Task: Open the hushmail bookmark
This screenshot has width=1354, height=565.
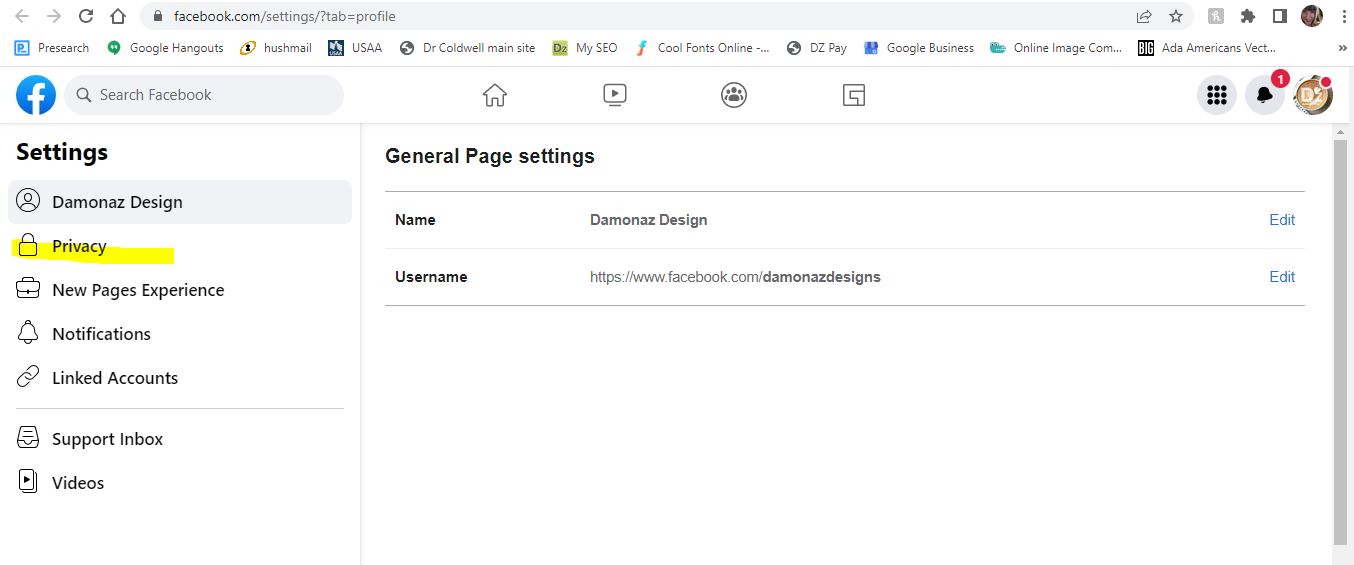Action: point(276,48)
